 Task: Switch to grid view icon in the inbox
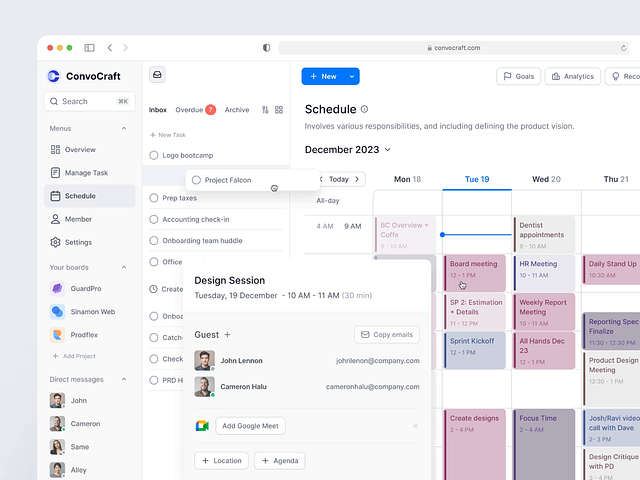tap(279, 110)
